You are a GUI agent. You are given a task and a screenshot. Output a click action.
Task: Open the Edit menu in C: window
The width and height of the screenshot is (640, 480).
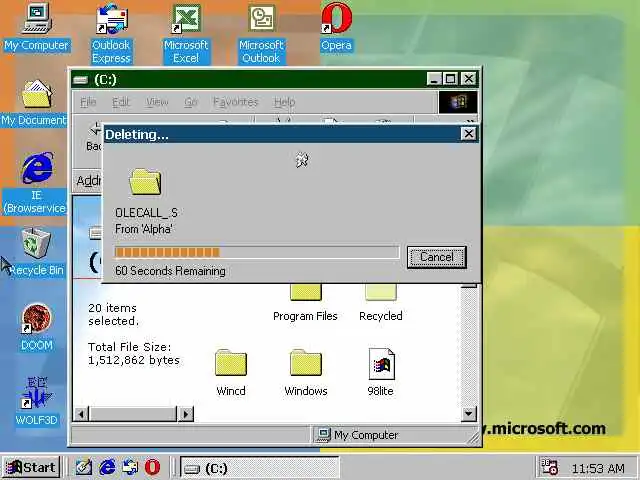[121, 102]
